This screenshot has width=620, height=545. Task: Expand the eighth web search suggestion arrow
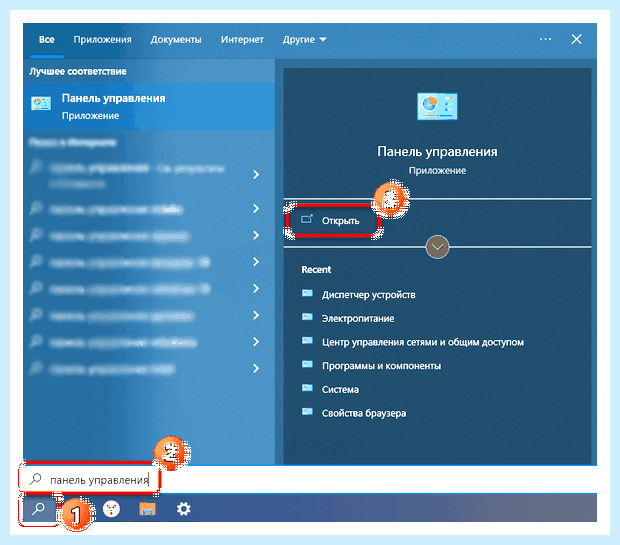256,369
